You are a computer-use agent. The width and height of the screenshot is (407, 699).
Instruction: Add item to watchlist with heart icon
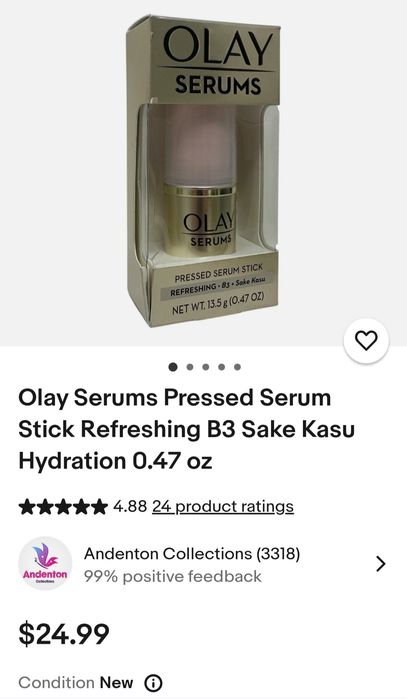[x=366, y=341]
